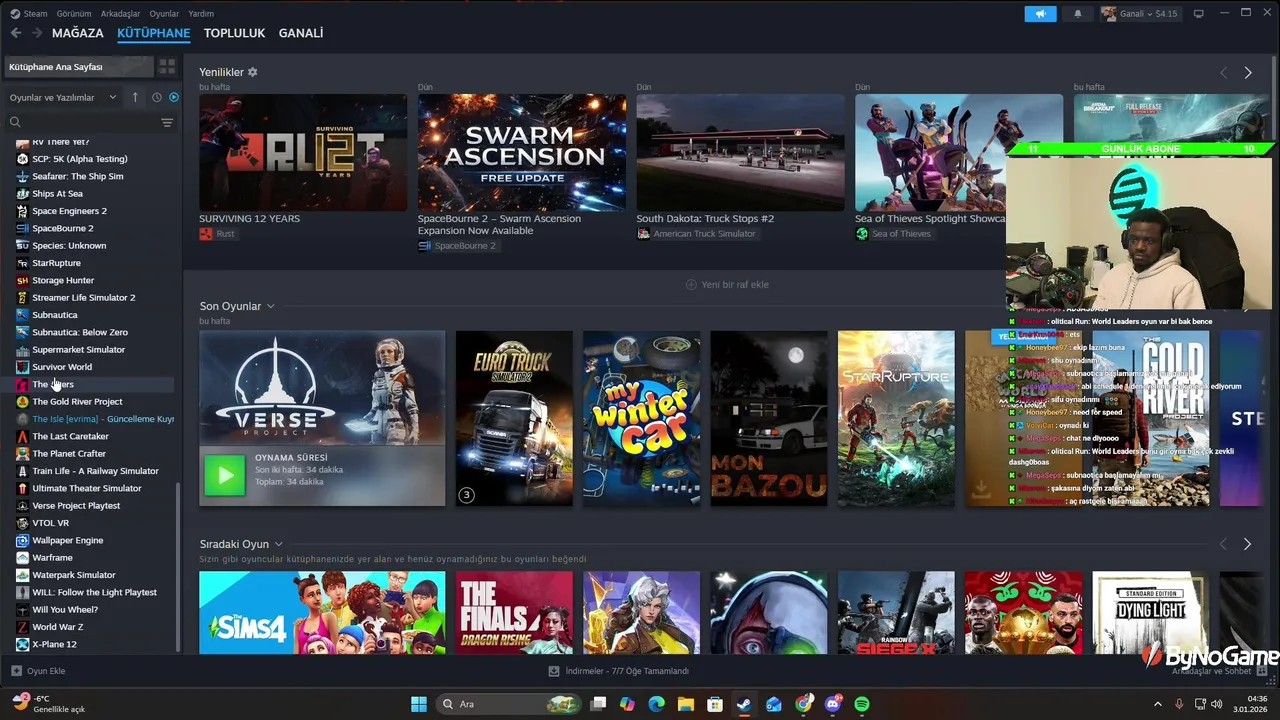
Task: Expand the Son Oyunlar shelf dropdown
Action: tap(270, 306)
